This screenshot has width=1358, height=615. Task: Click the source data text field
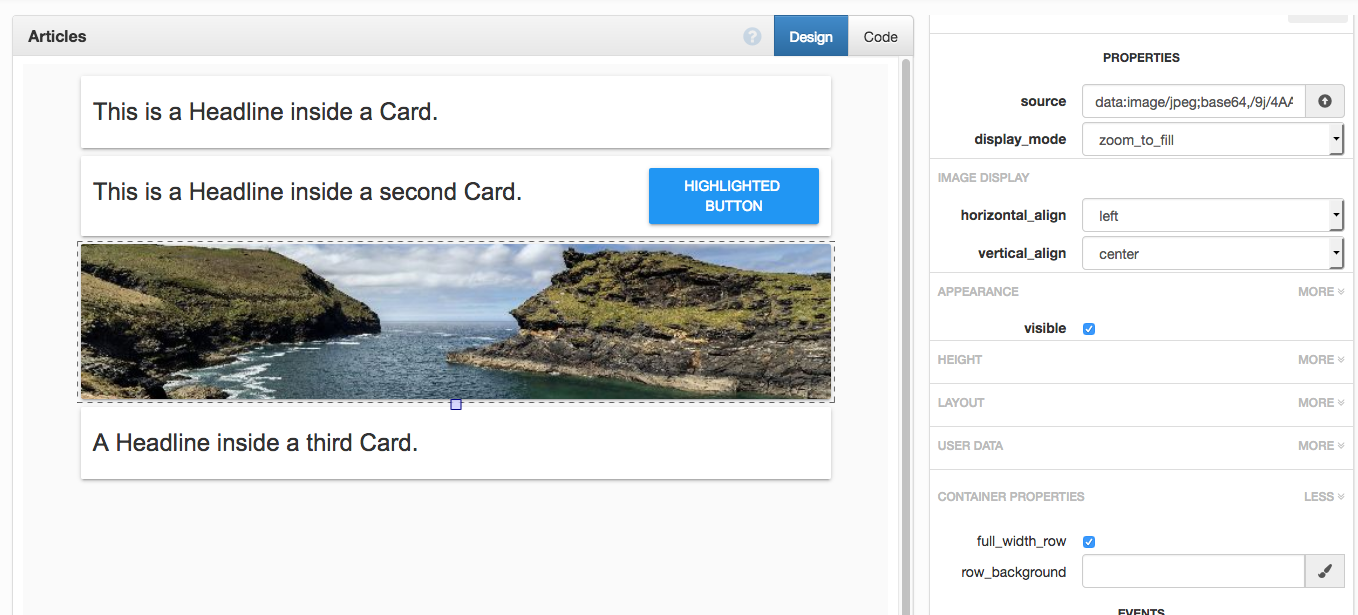pyautogui.click(x=1193, y=102)
